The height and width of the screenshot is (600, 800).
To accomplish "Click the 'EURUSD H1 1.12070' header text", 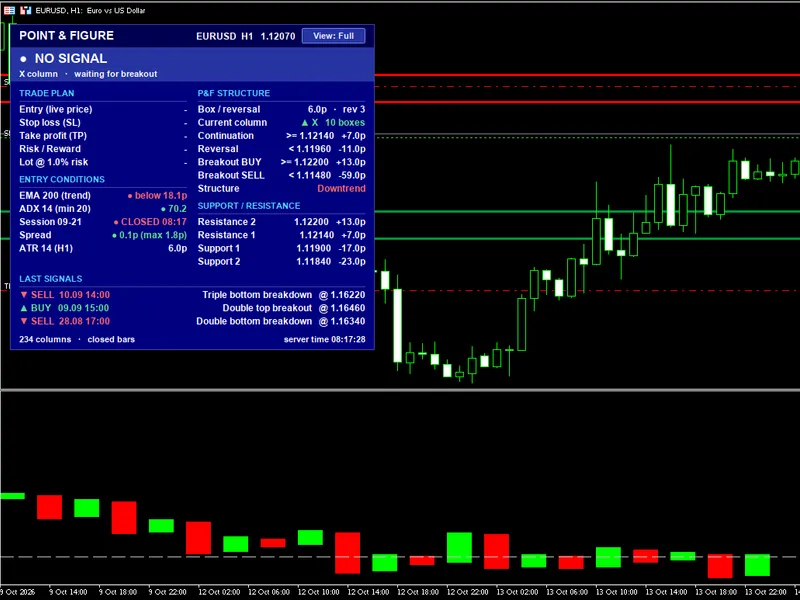I will 245,36.
